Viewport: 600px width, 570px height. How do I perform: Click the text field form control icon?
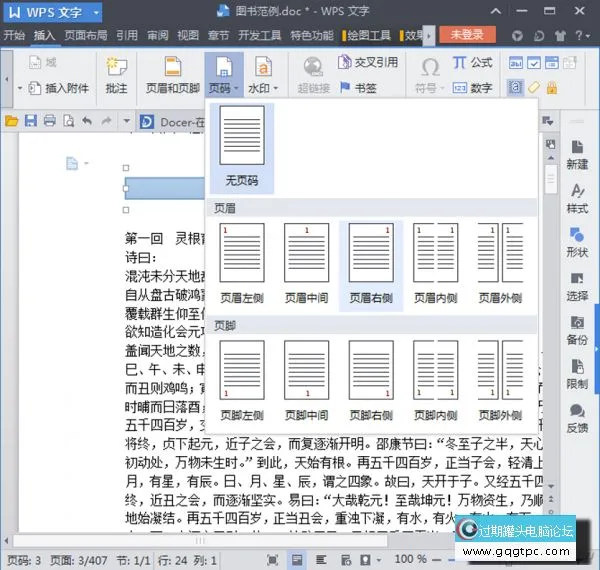516,63
